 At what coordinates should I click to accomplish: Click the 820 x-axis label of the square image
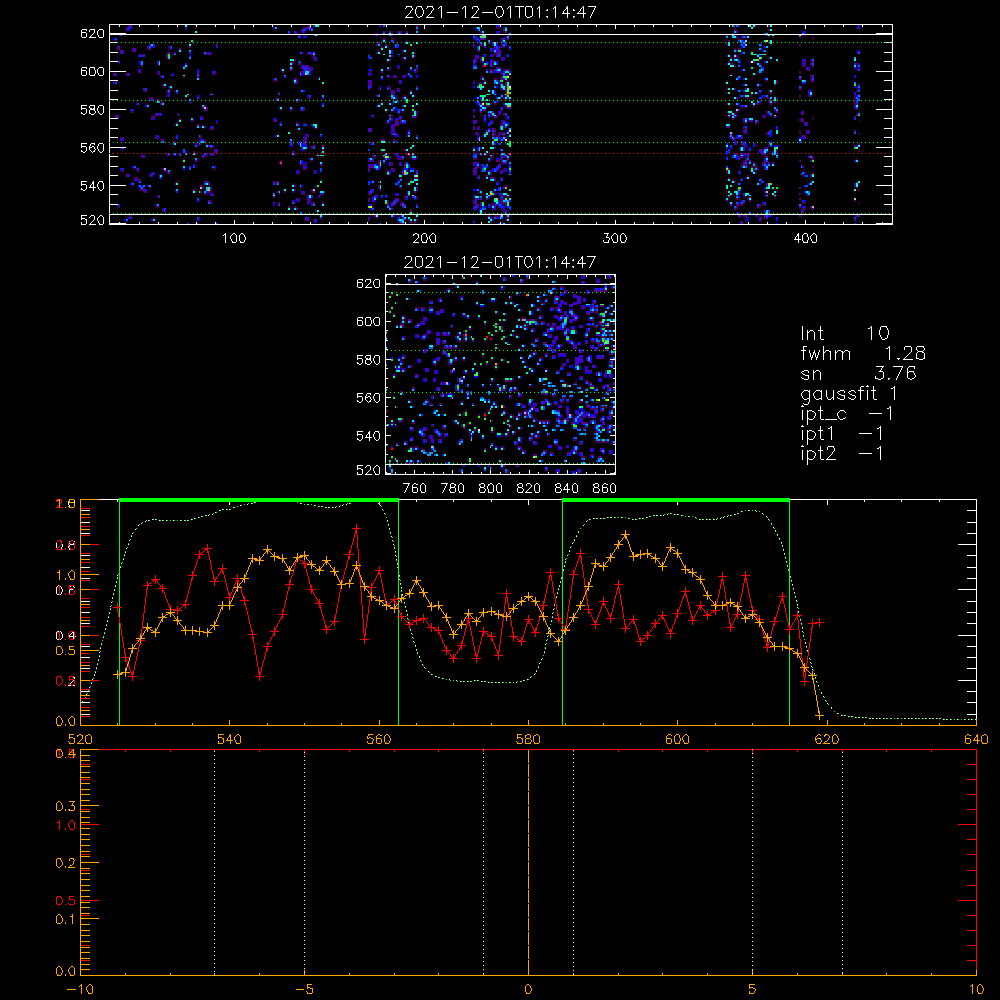pos(528,489)
